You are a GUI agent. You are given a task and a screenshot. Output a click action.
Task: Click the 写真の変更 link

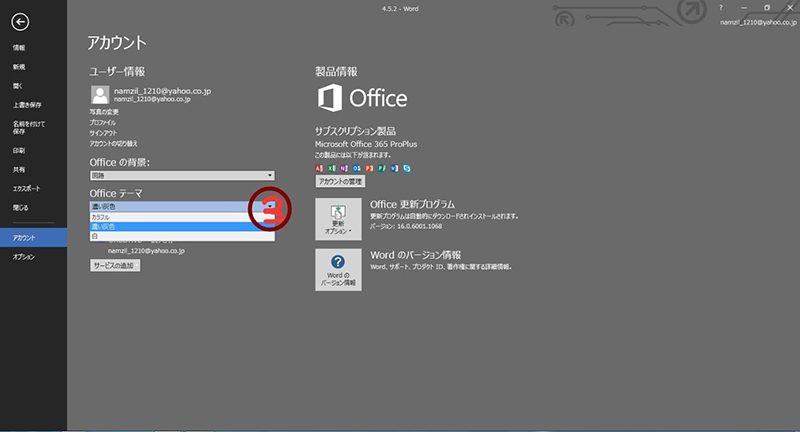point(104,112)
